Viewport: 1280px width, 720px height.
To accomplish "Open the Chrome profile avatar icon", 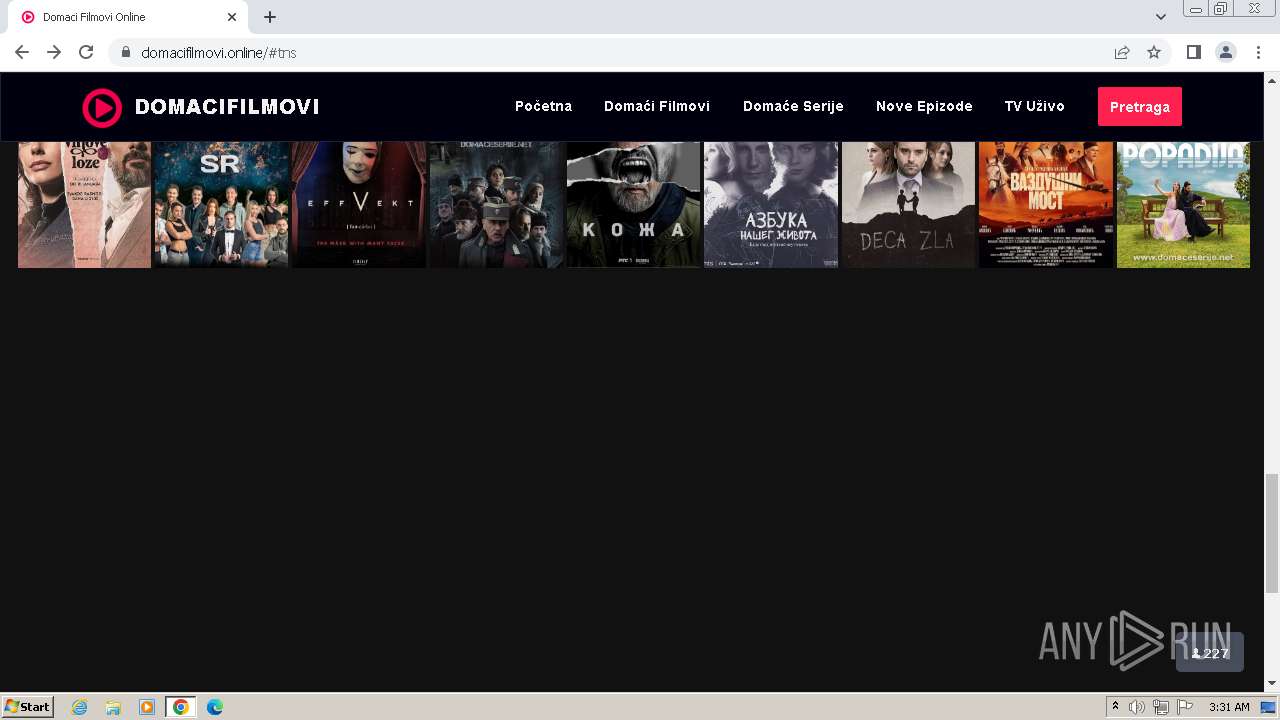I will click(x=1226, y=52).
